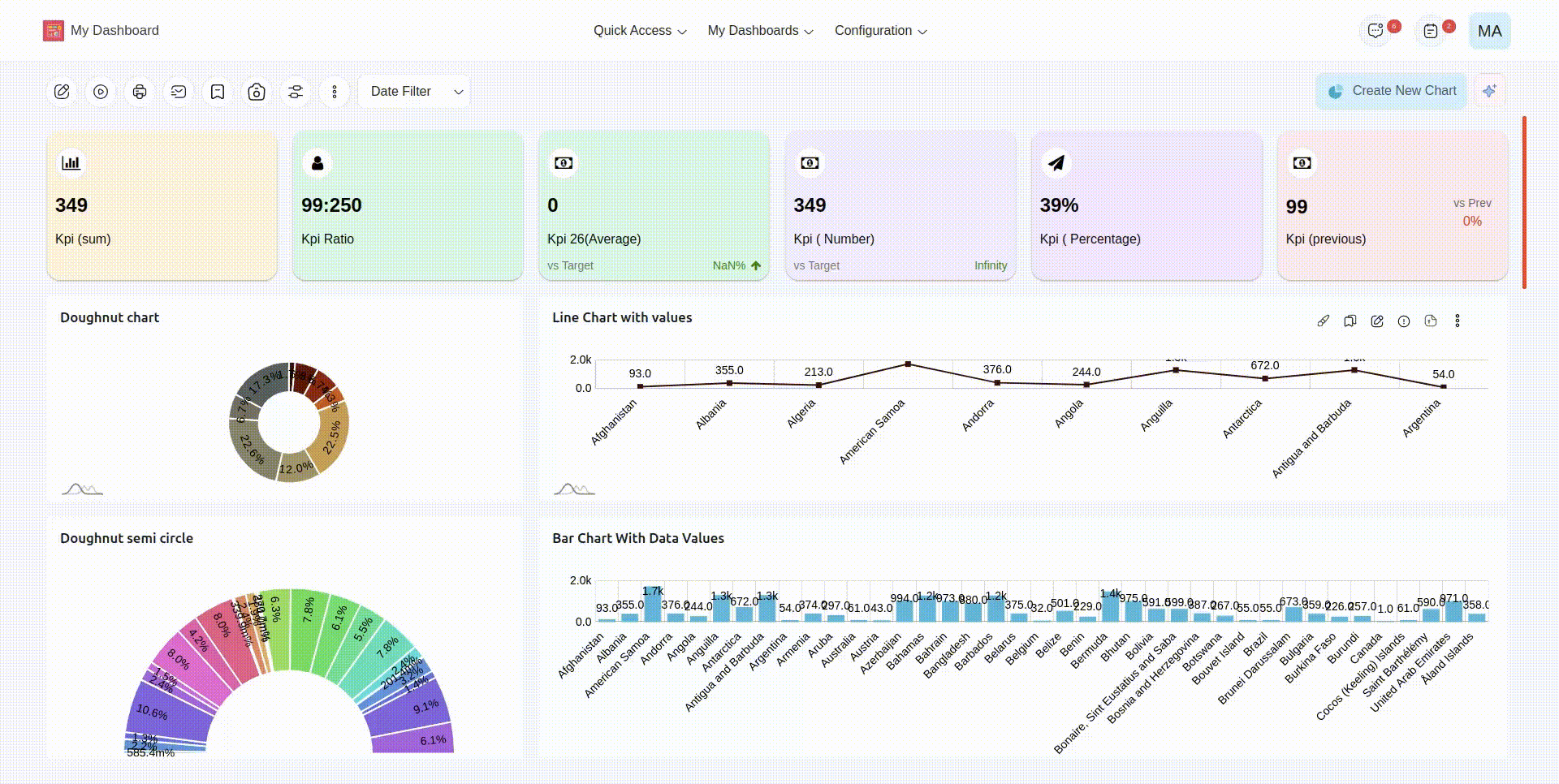Open the MA user profile avatar

pyautogui.click(x=1489, y=31)
